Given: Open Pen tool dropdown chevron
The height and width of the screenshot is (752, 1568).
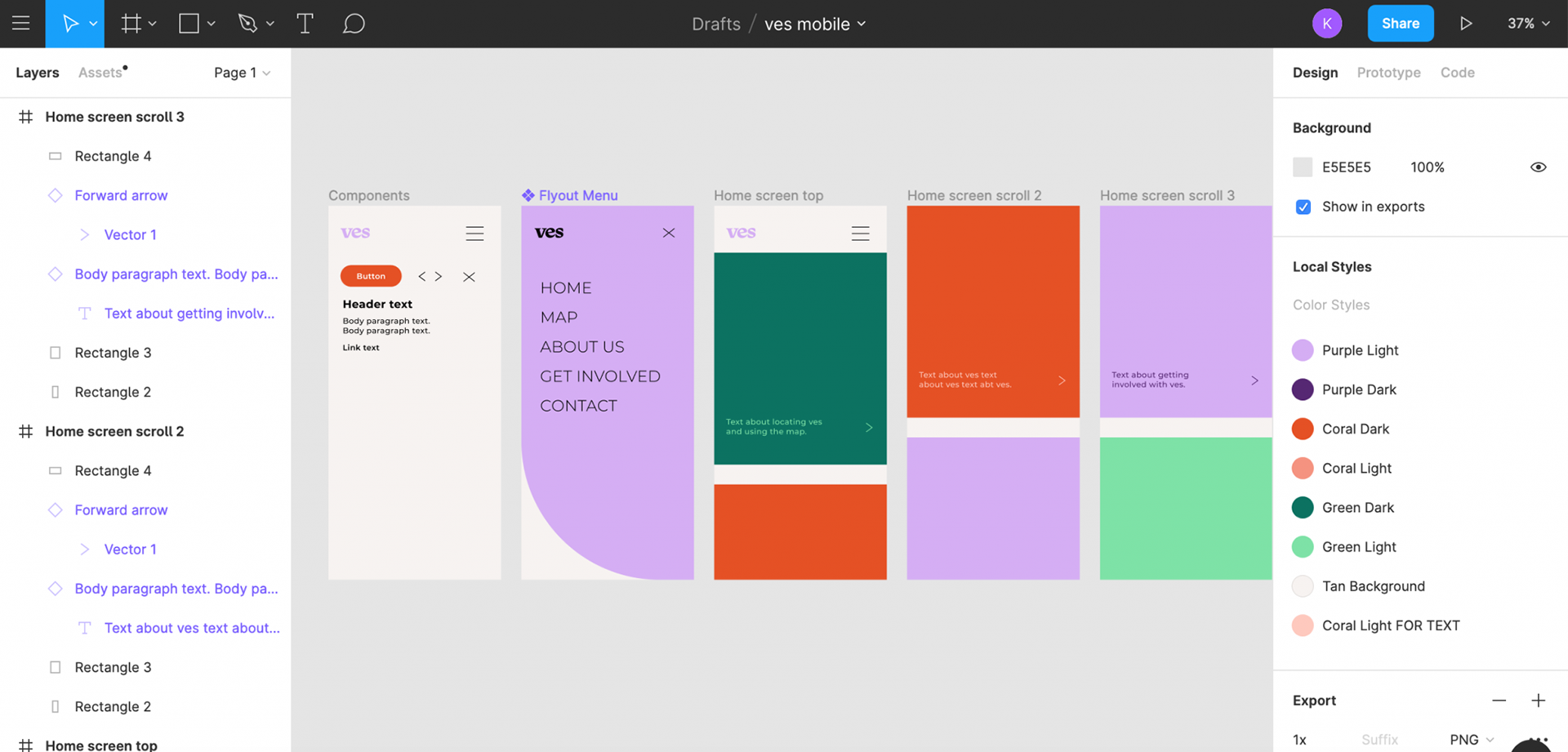Looking at the screenshot, I should pyautogui.click(x=270, y=24).
